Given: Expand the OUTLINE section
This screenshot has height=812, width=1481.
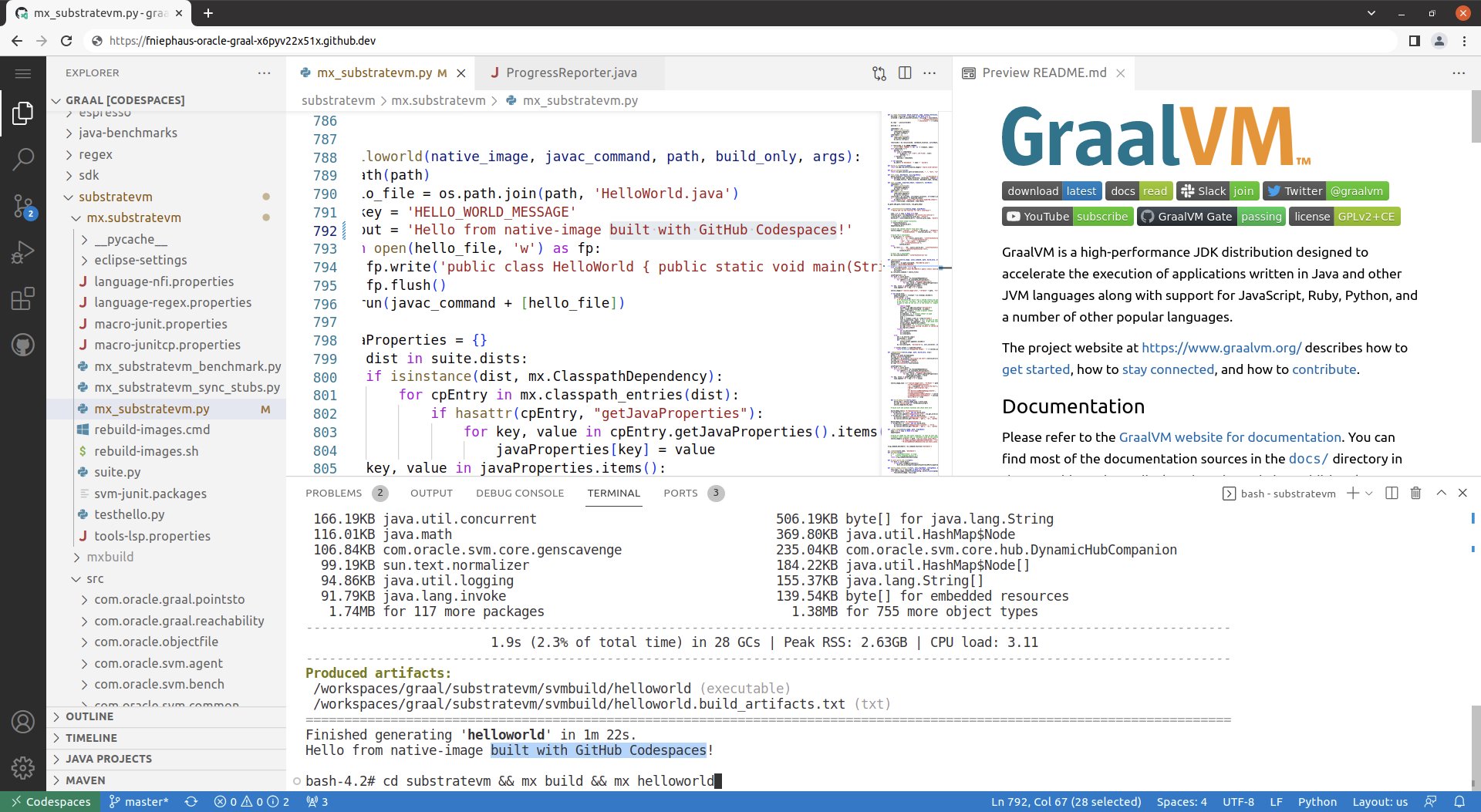Looking at the screenshot, I should point(89,716).
